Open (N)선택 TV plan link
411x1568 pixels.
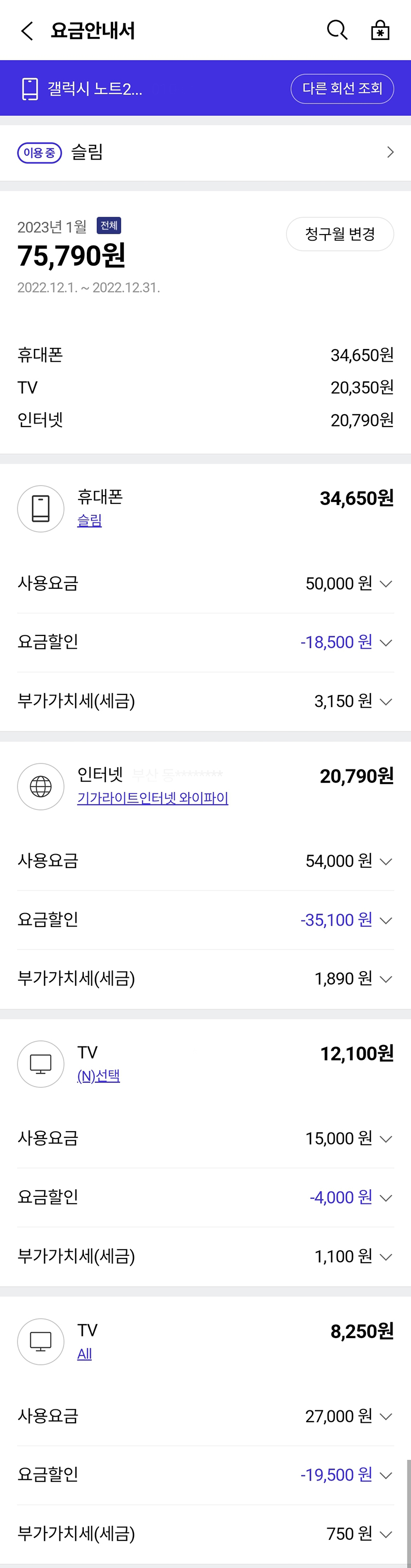click(99, 1076)
